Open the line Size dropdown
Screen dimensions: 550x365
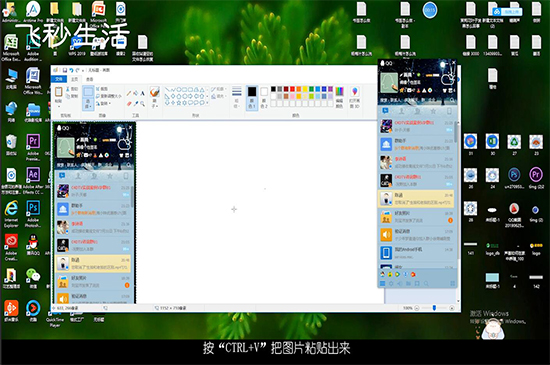pos(237,97)
